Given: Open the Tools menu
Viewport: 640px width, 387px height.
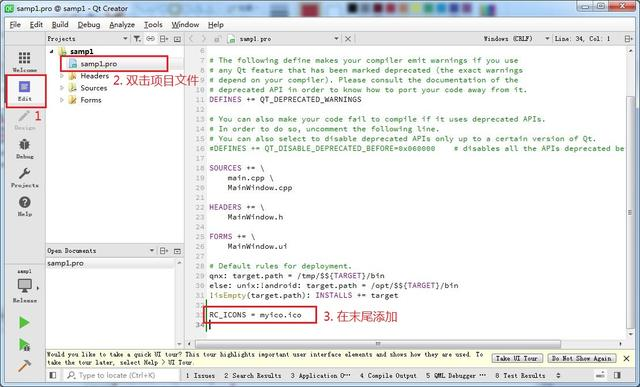Looking at the screenshot, I should pos(153,24).
